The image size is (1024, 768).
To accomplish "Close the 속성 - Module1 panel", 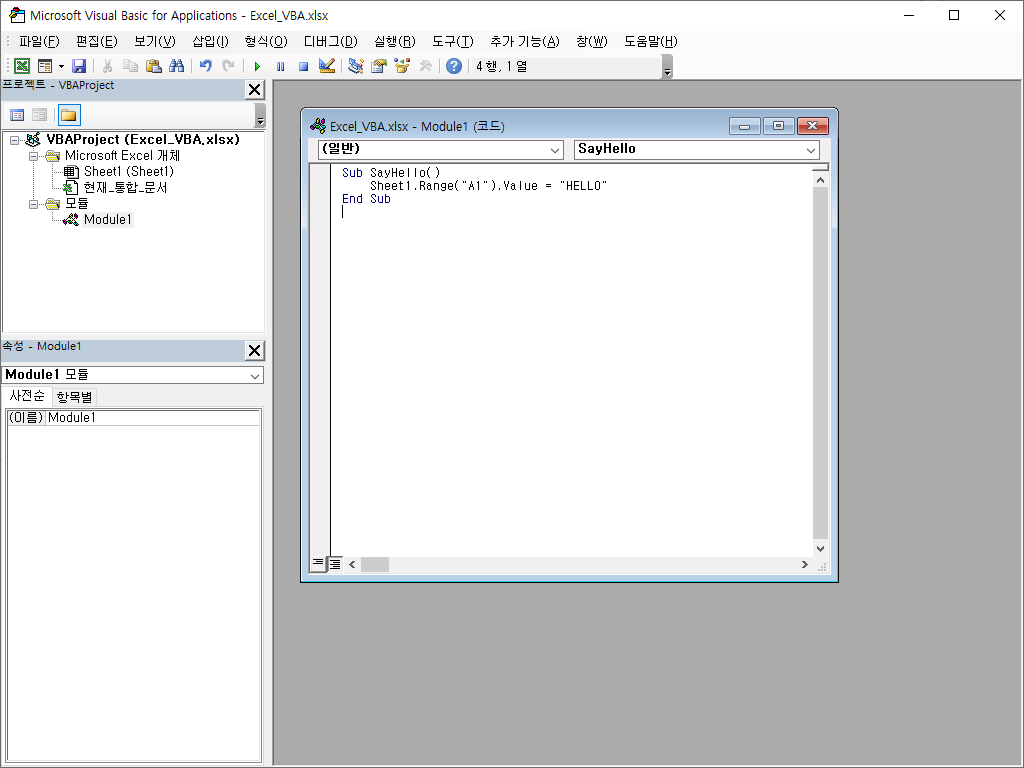I will click(x=254, y=351).
